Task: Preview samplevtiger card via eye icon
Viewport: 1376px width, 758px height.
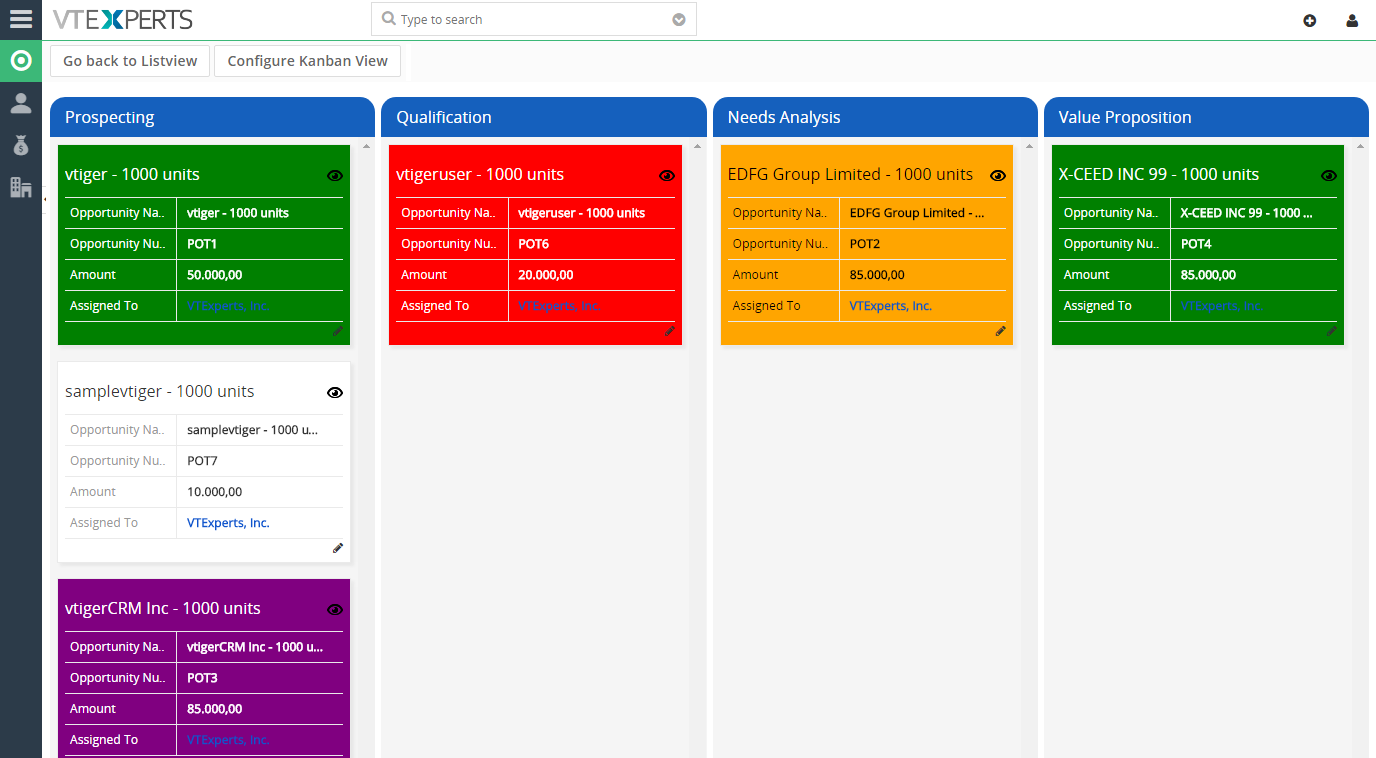Action: (x=335, y=392)
